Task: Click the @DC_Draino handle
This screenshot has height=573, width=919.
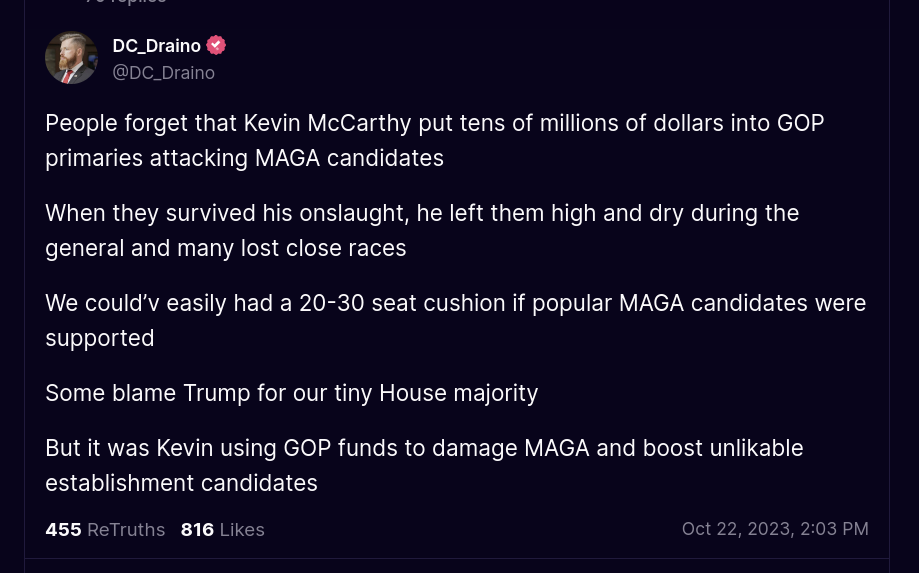Action: click(164, 73)
